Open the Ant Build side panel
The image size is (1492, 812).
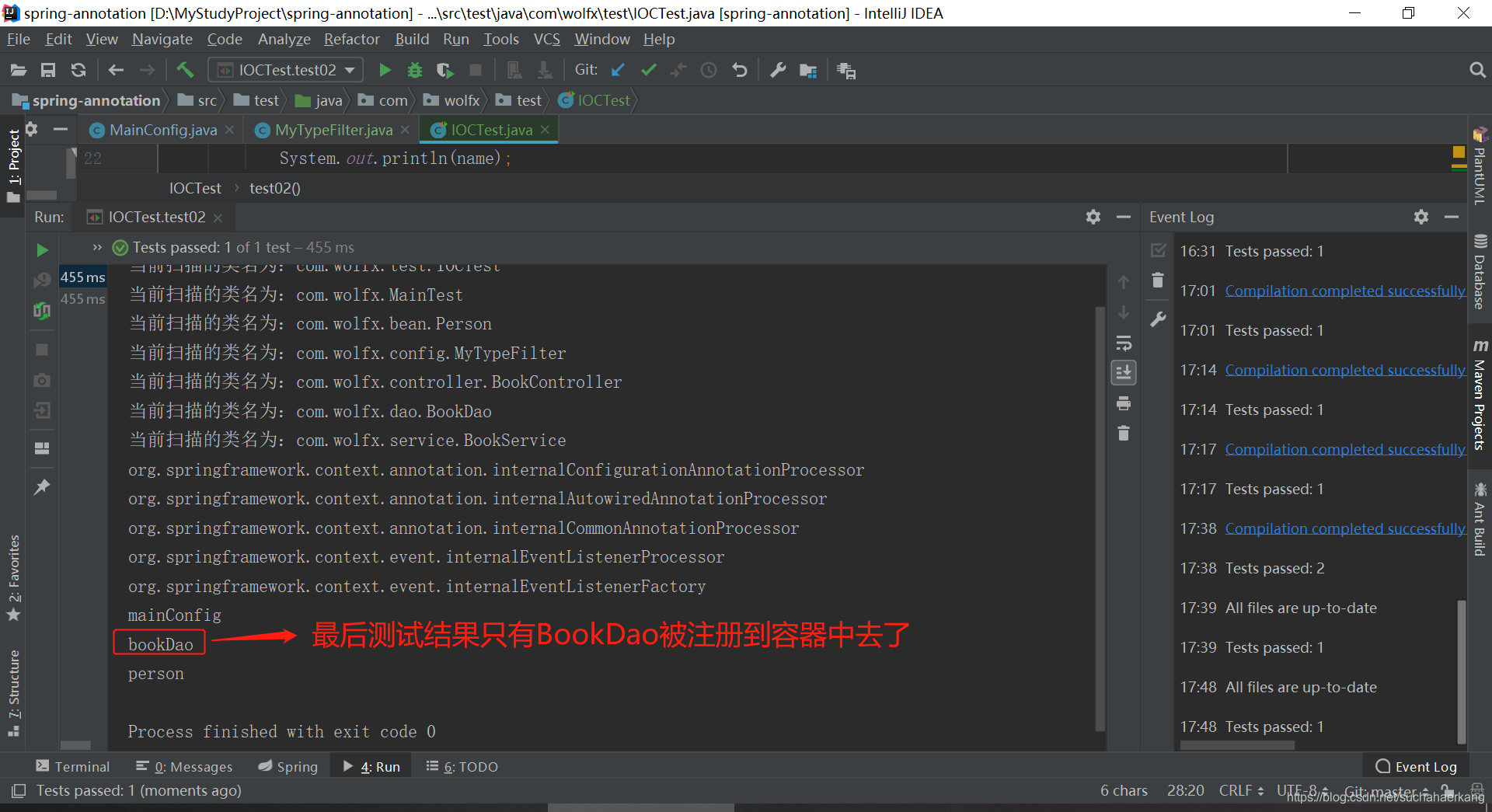point(1480,519)
